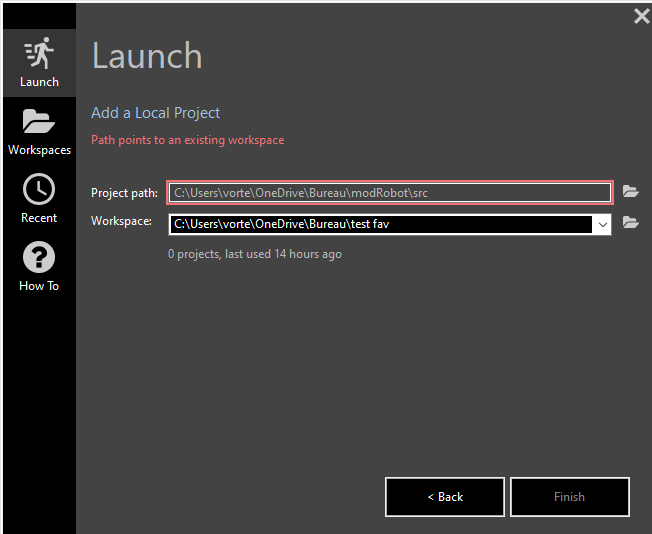Select the 'Recent' sidebar tab label
The image size is (652, 534).
point(39,218)
